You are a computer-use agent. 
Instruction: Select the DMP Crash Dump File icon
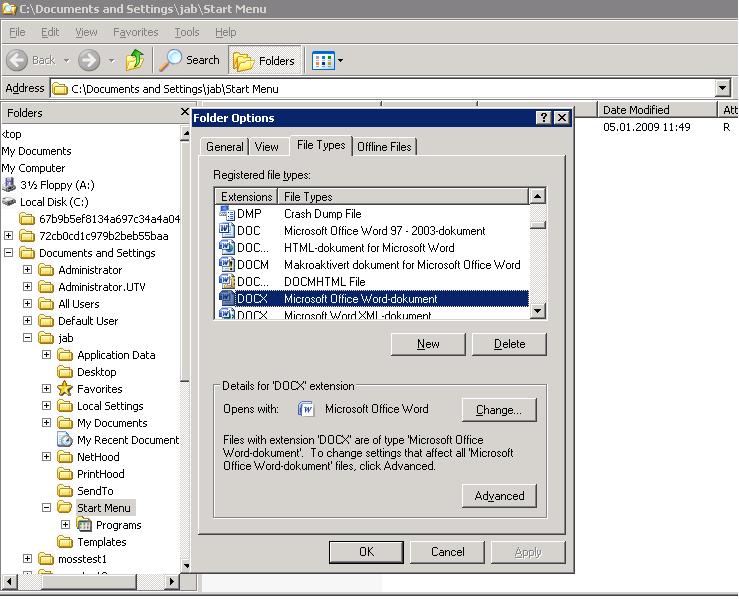(227, 213)
